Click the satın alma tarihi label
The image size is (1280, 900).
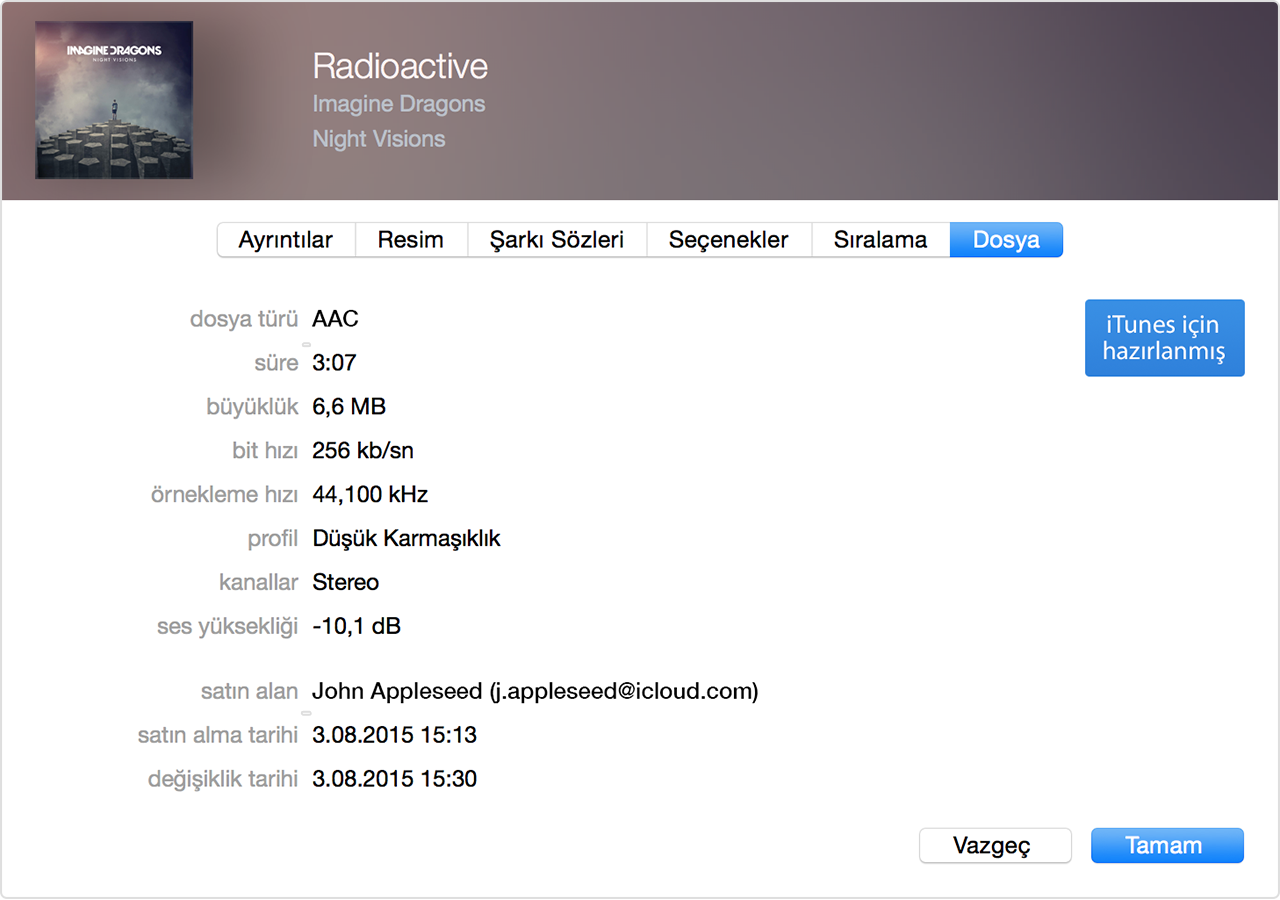[218, 735]
